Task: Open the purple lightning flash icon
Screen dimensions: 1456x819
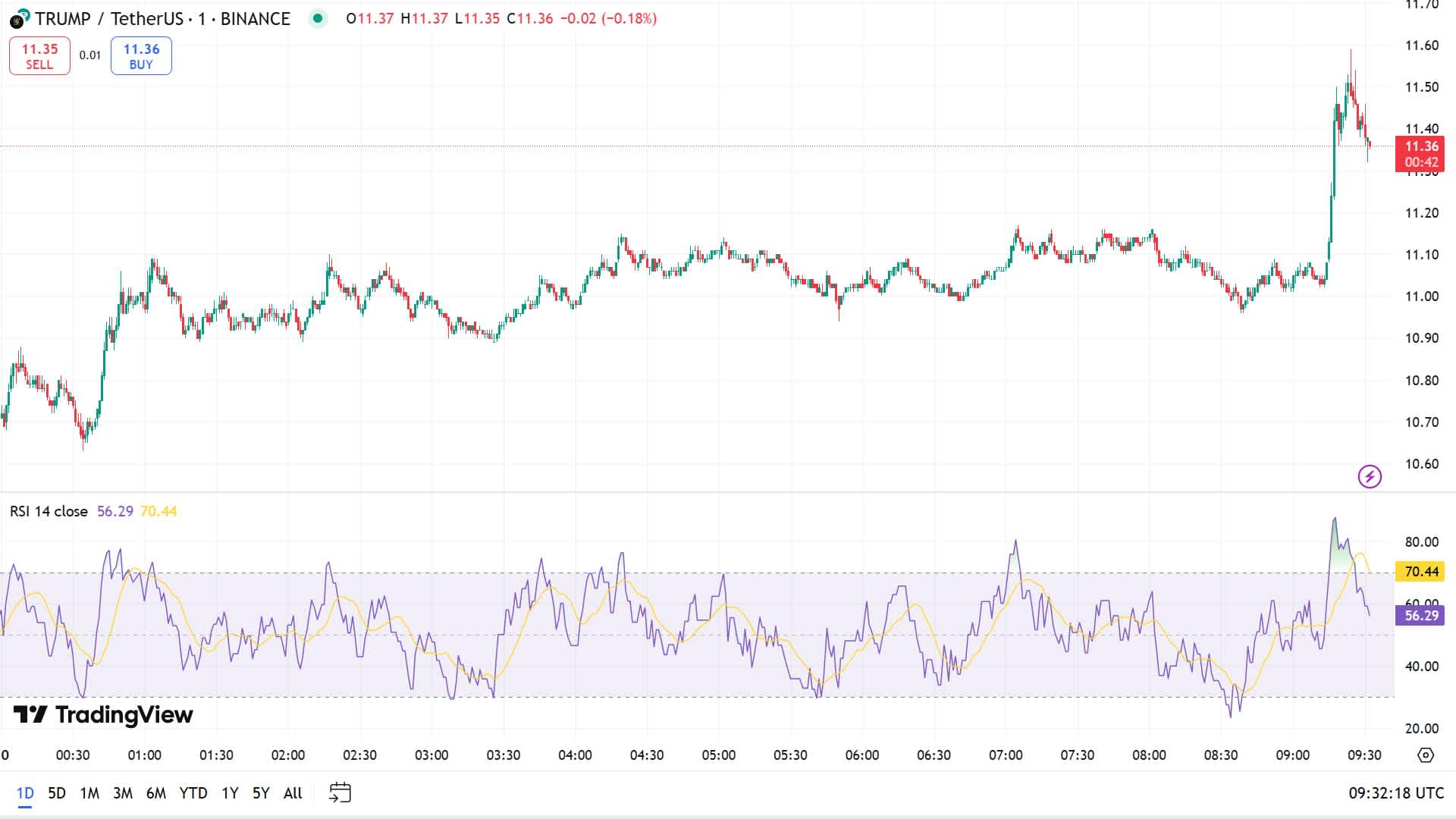Action: 1370,476
